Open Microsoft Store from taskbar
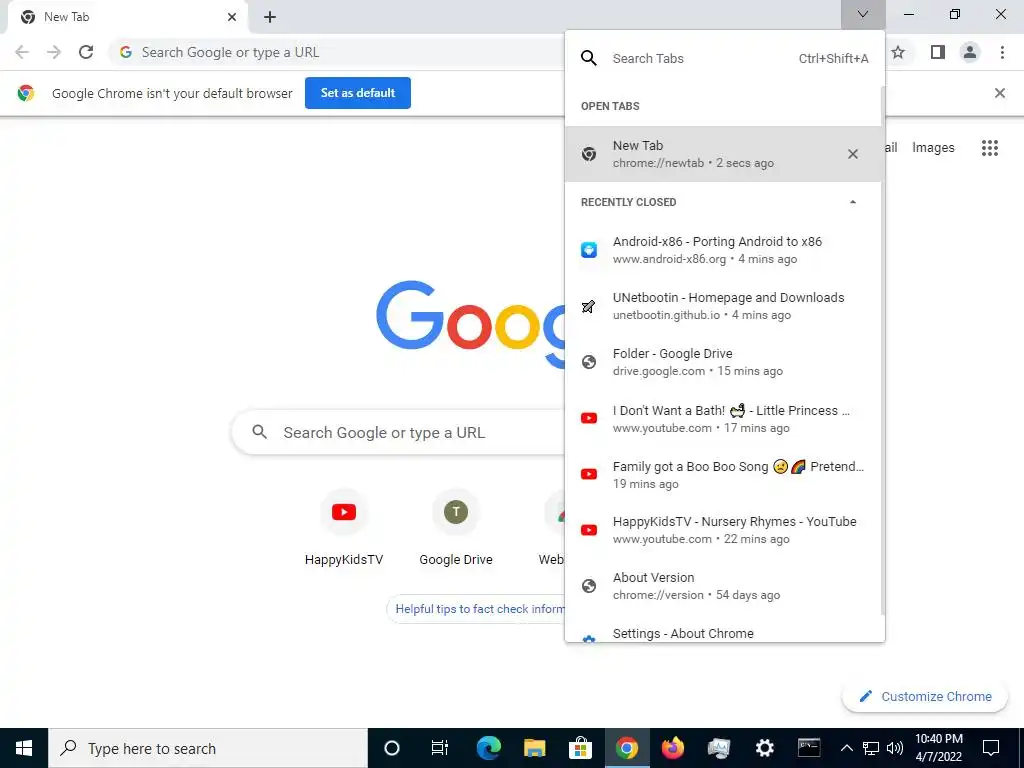 click(580, 748)
